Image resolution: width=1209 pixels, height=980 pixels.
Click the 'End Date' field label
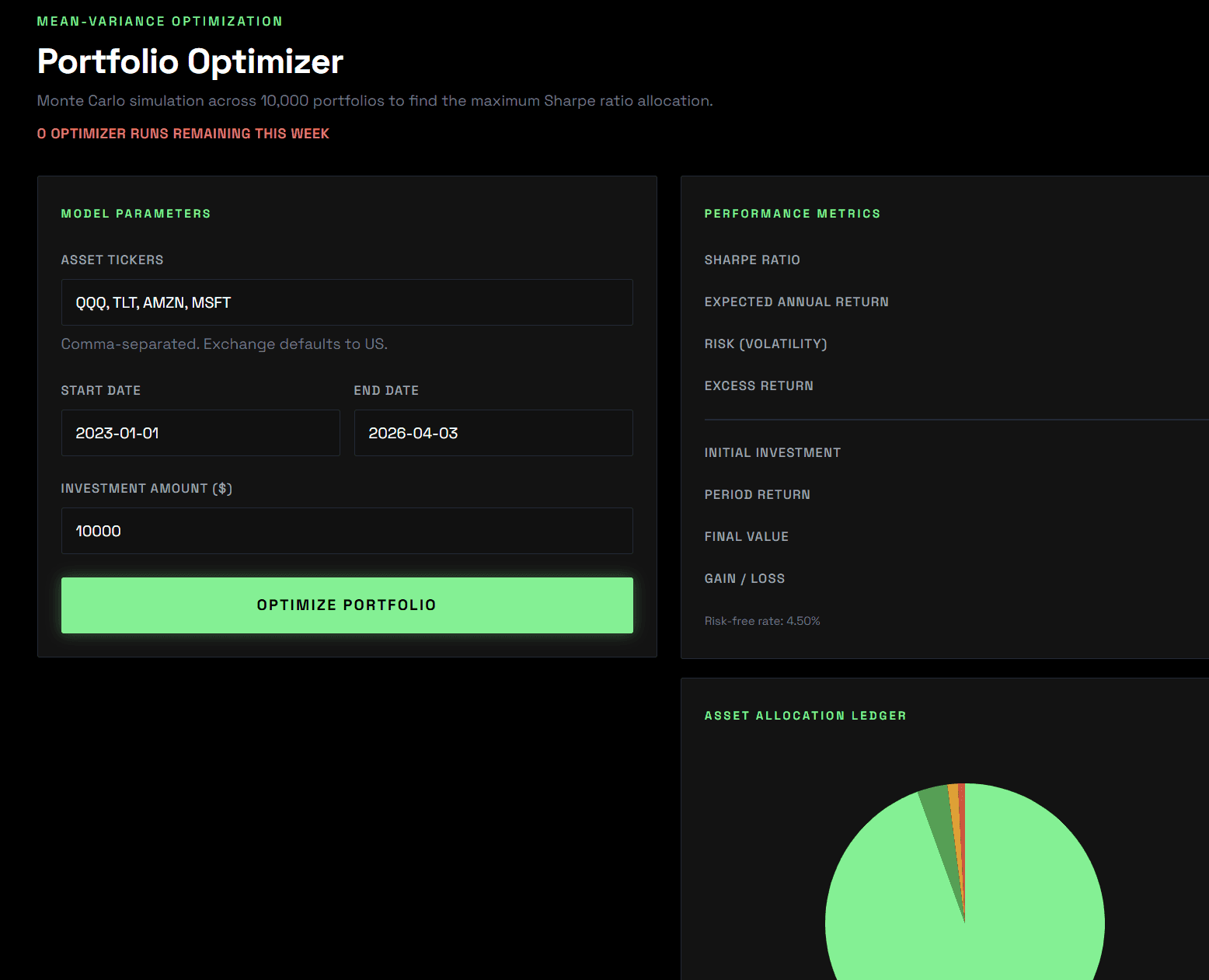[x=386, y=390]
